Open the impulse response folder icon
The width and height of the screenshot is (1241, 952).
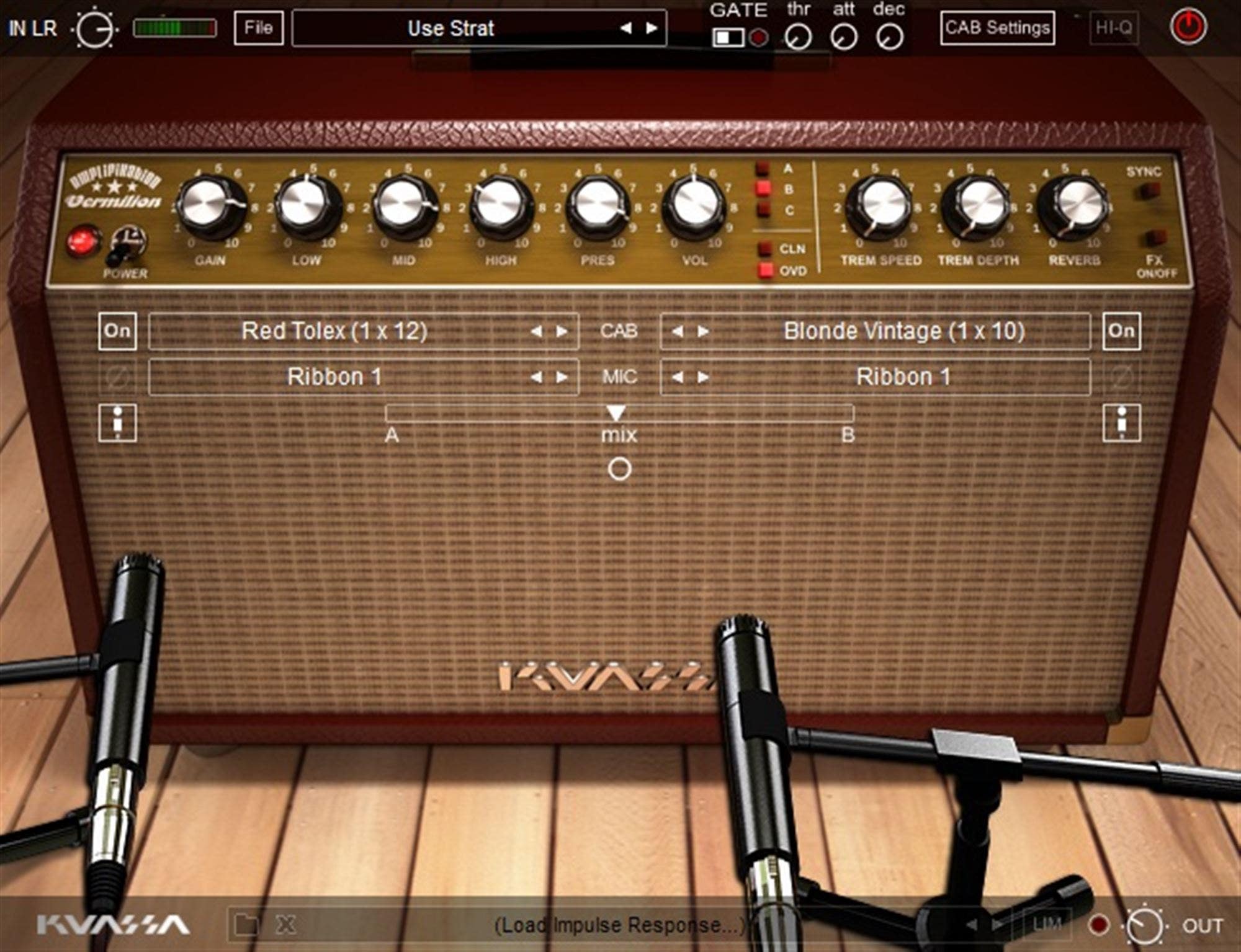click(246, 925)
